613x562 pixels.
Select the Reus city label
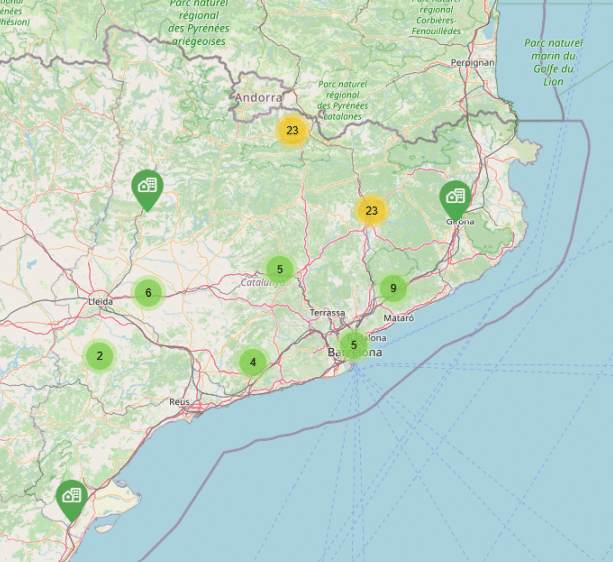click(179, 401)
